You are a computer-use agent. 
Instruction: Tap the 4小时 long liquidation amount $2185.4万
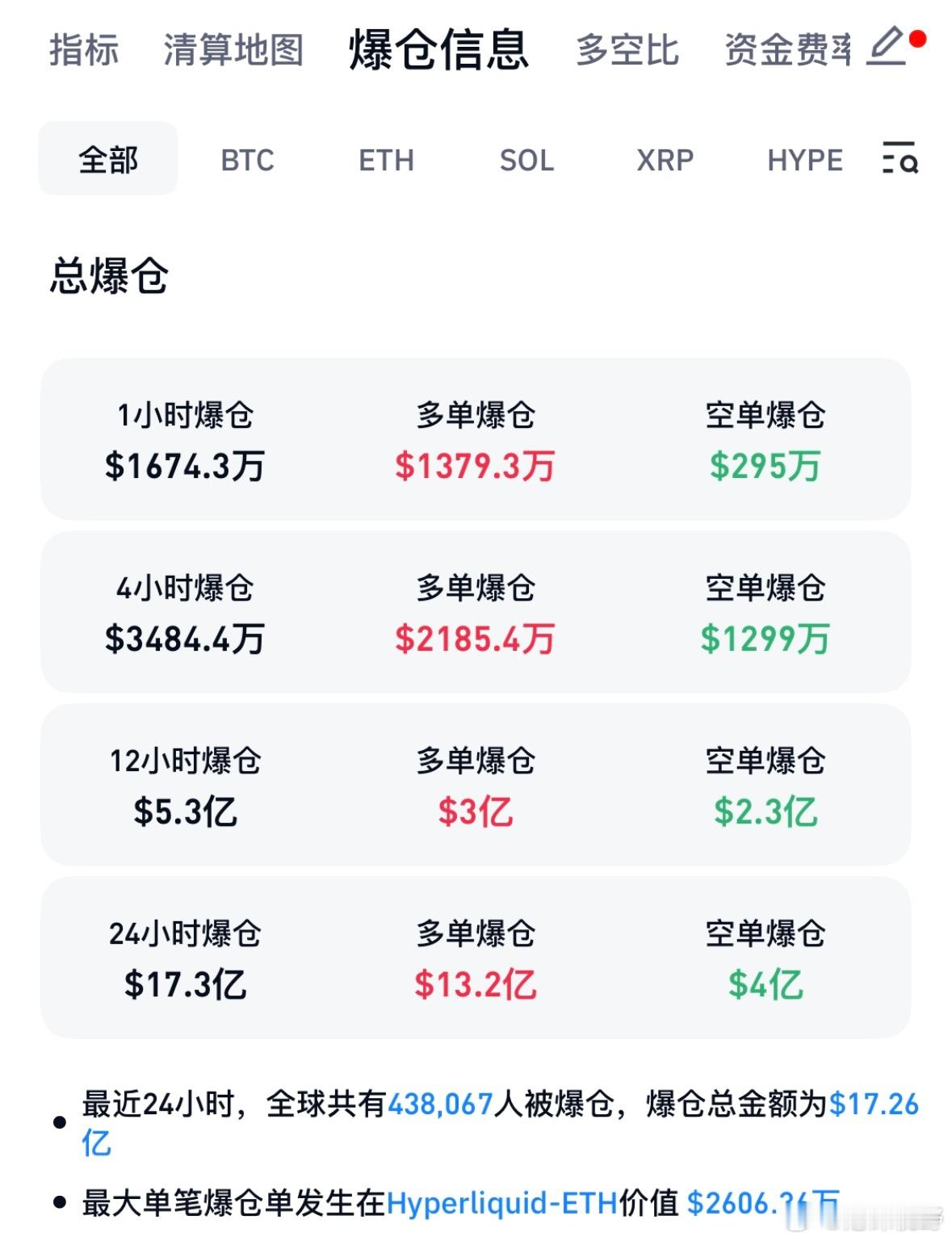point(475,639)
